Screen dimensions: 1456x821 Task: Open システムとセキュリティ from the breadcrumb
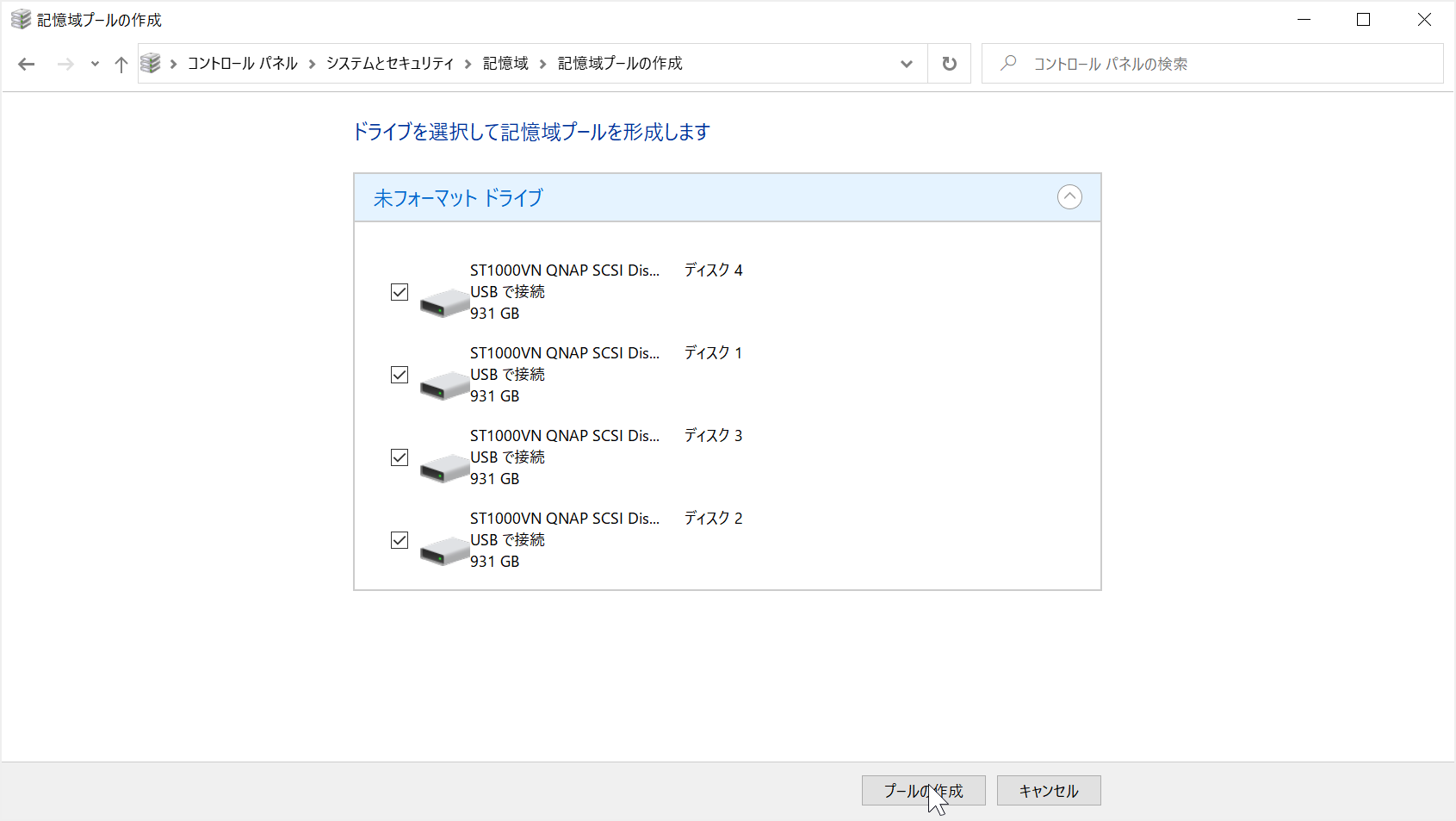[x=390, y=63]
